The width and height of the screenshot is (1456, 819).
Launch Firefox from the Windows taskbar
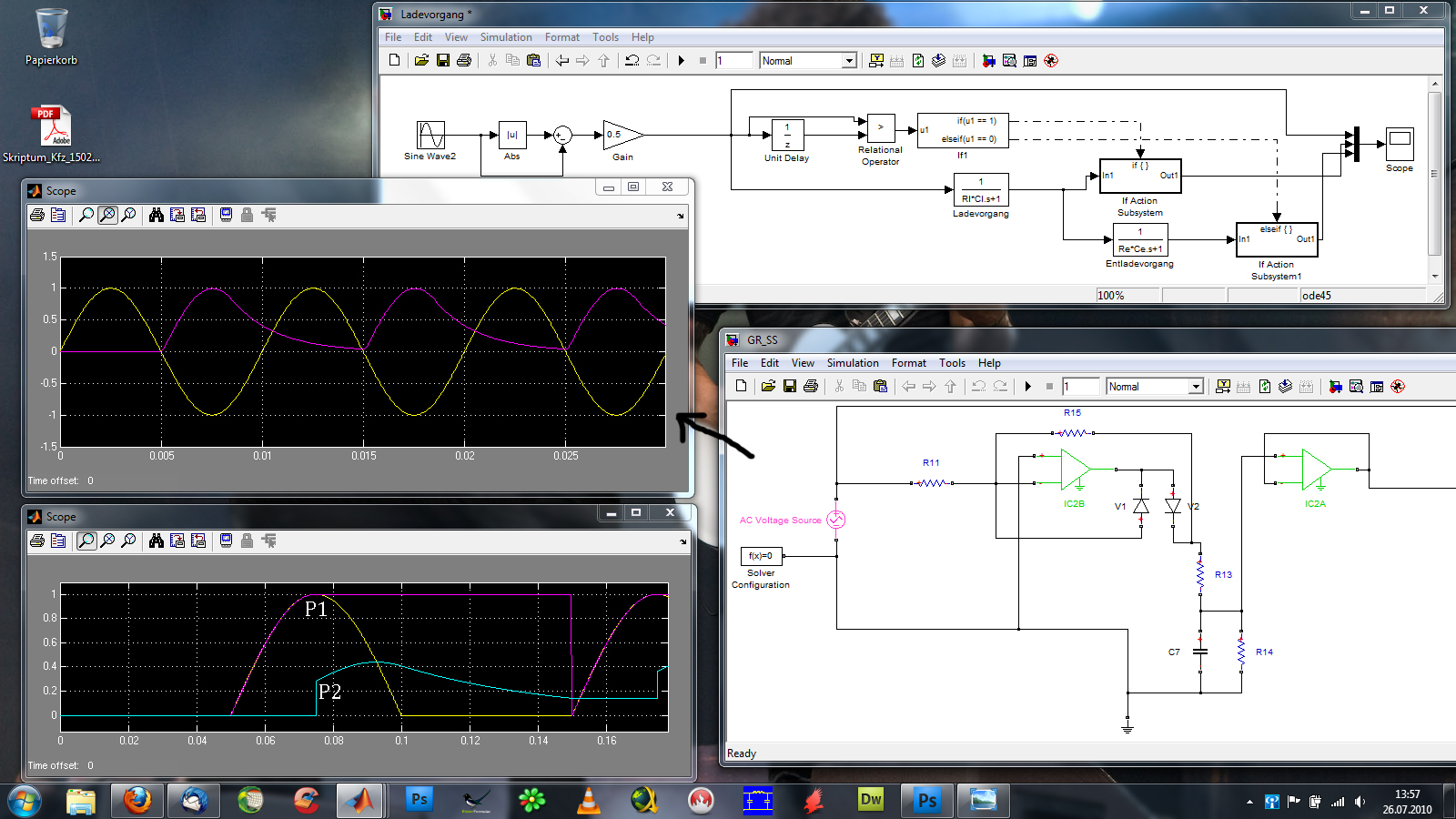click(137, 800)
